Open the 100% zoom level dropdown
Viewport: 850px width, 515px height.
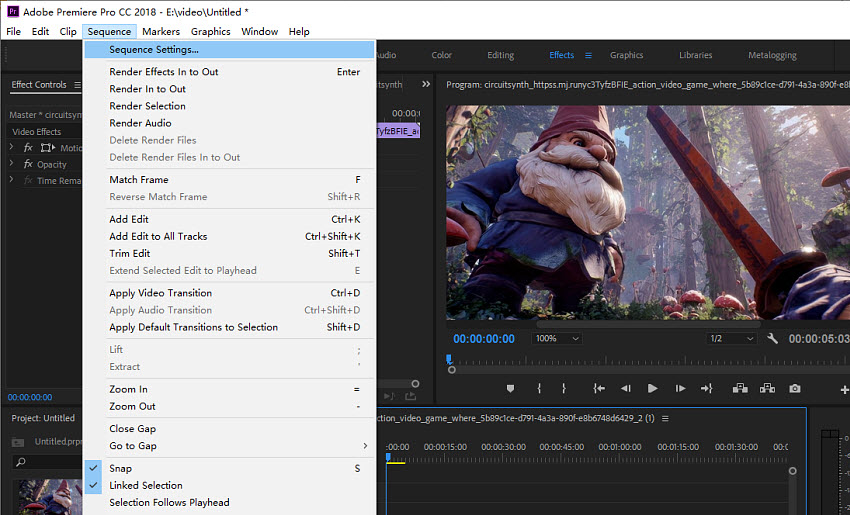tap(557, 339)
